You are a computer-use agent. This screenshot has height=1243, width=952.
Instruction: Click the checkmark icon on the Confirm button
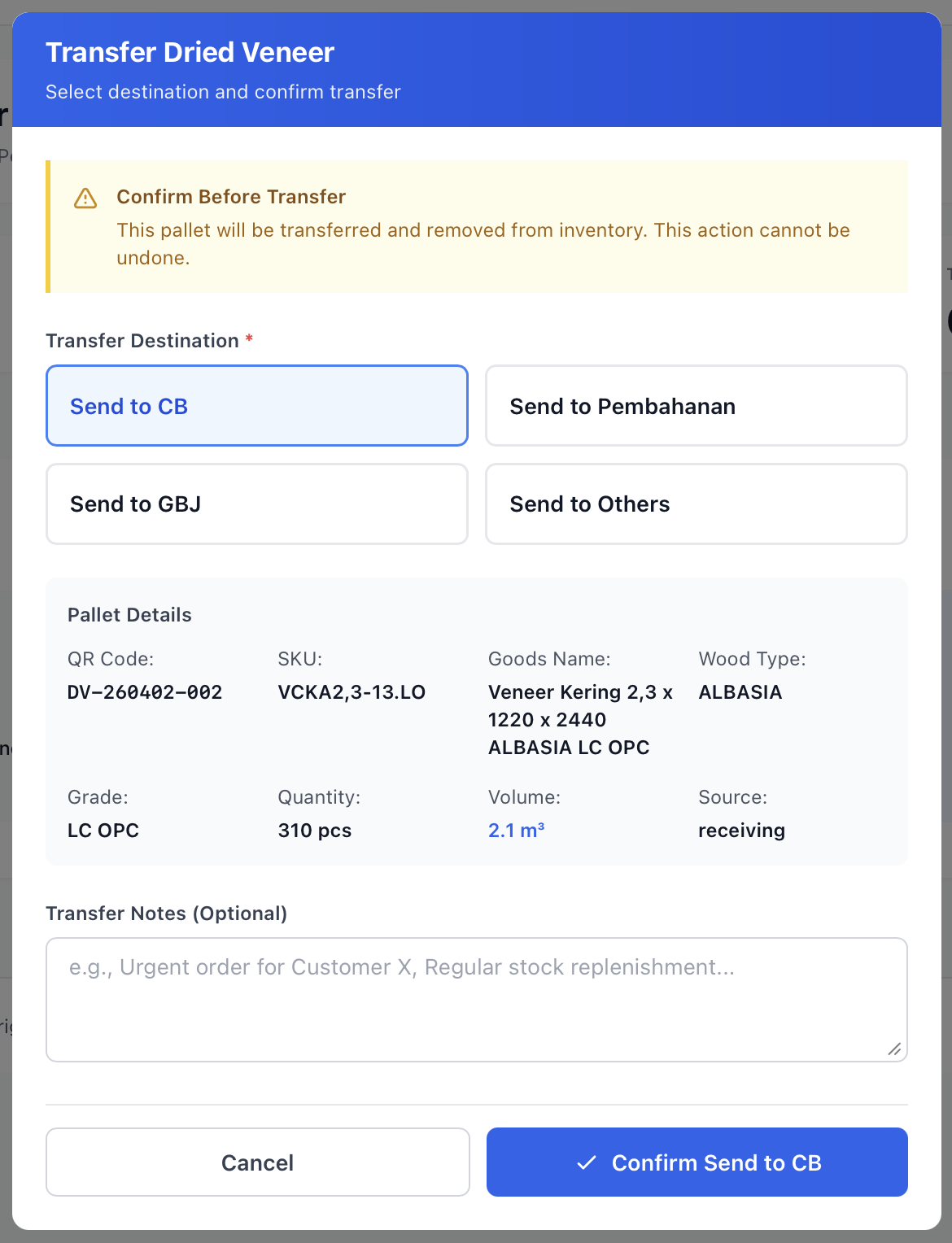[587, 1162]
